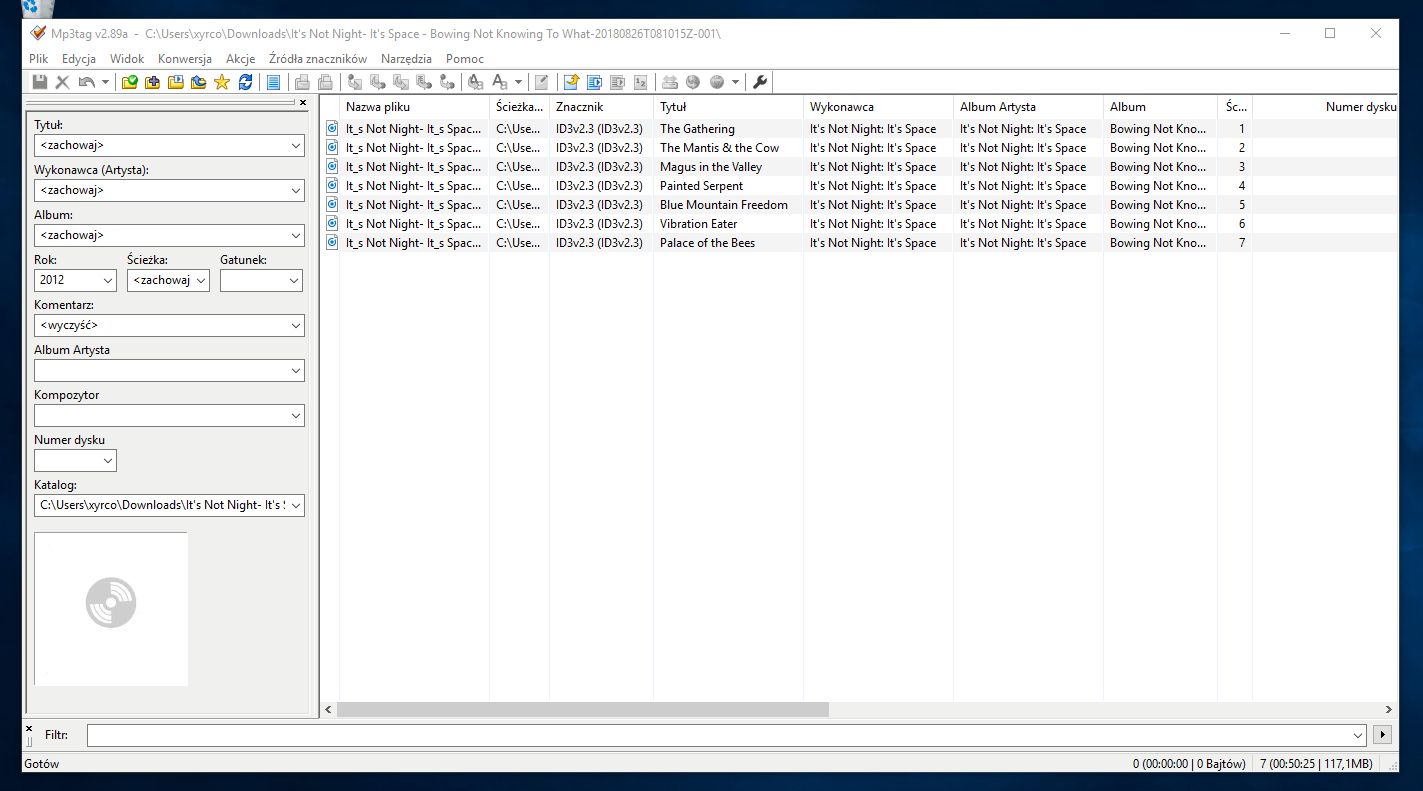Viewport: 1423px width, 791px height.
Task: Click the remove tag X icon
Action: tap(62, 82)
